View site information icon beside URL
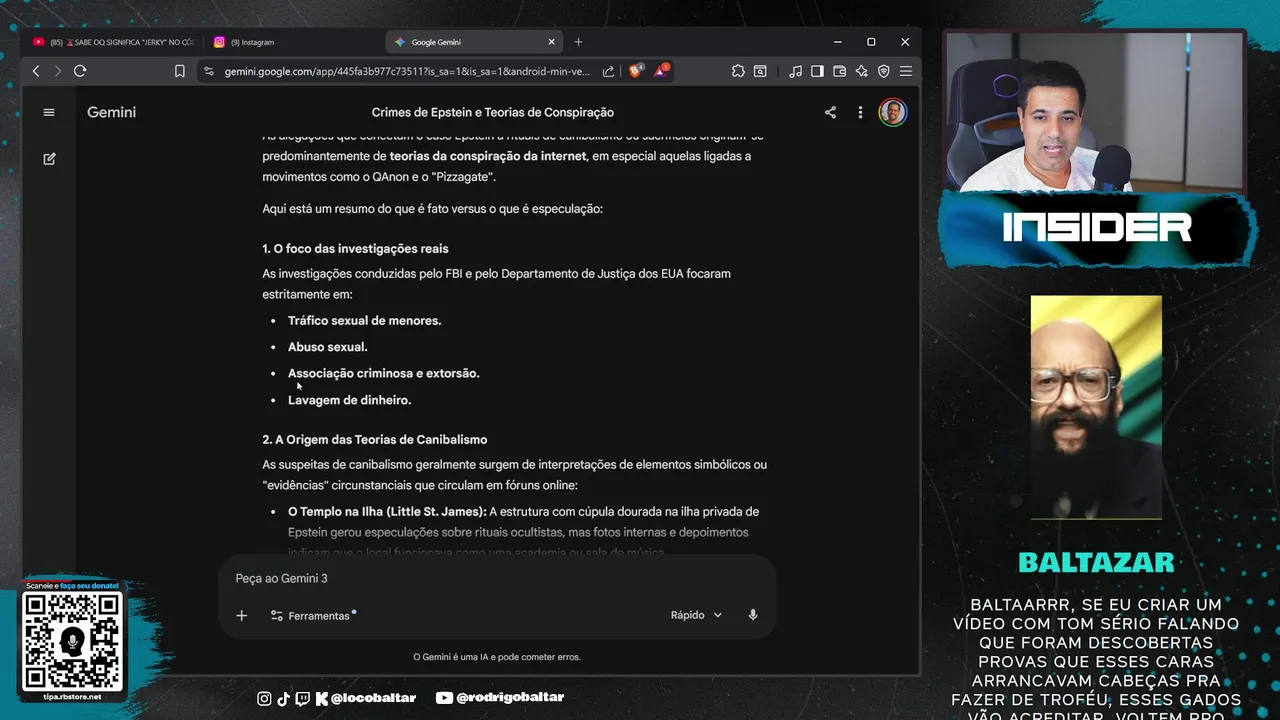 tap(208, 71)
